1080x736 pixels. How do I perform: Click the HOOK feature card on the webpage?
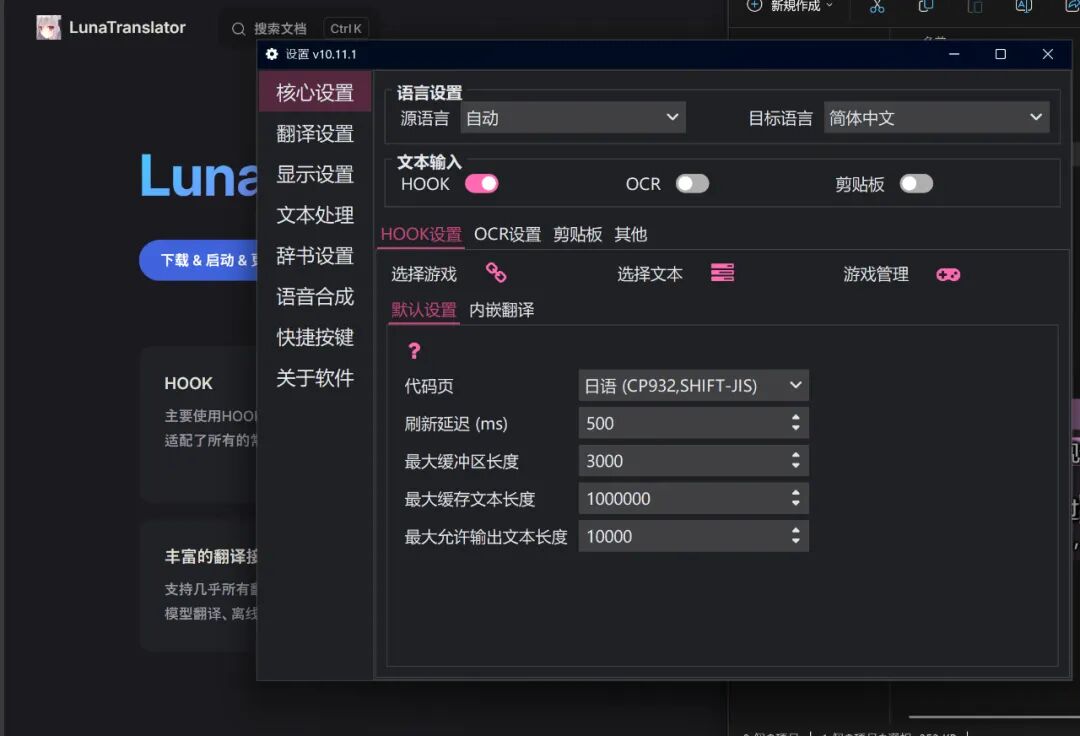[199, 425]
